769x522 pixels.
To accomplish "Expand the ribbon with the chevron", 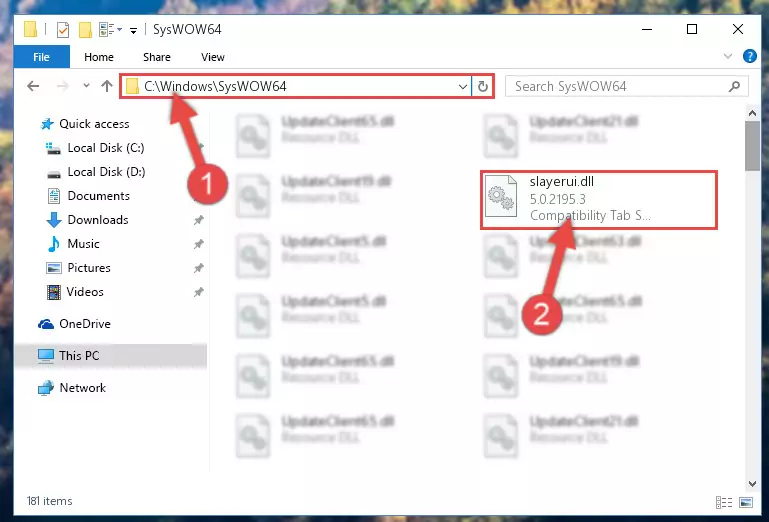I will click(728, 56).
